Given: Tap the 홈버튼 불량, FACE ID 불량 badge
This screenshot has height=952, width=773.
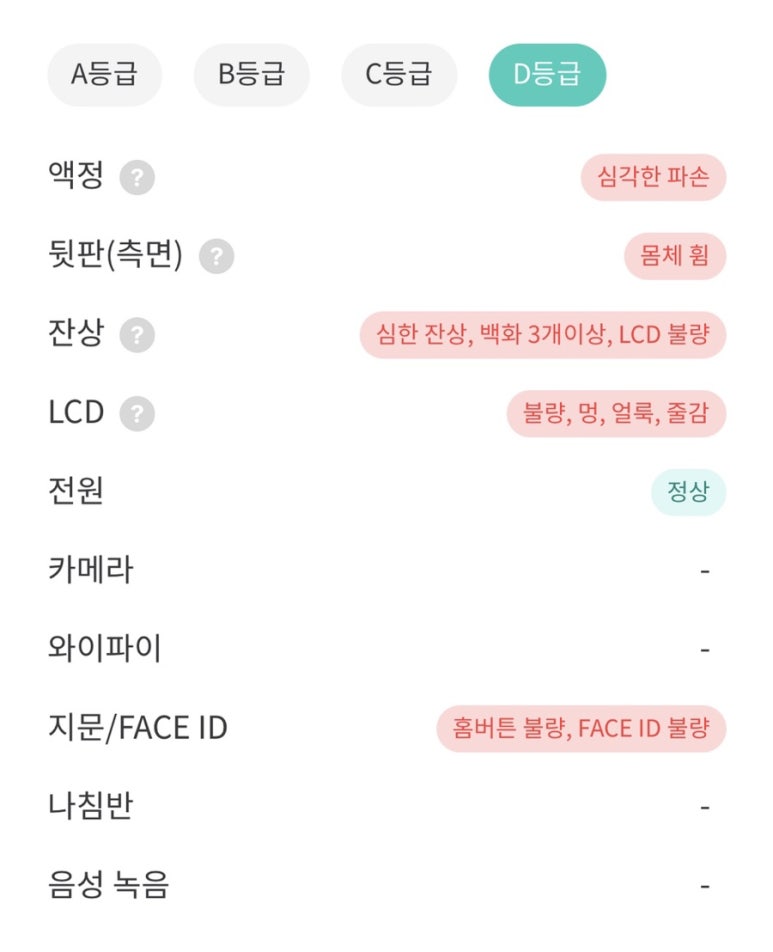Looking at the screenshot, I should [x=581, y=728].
